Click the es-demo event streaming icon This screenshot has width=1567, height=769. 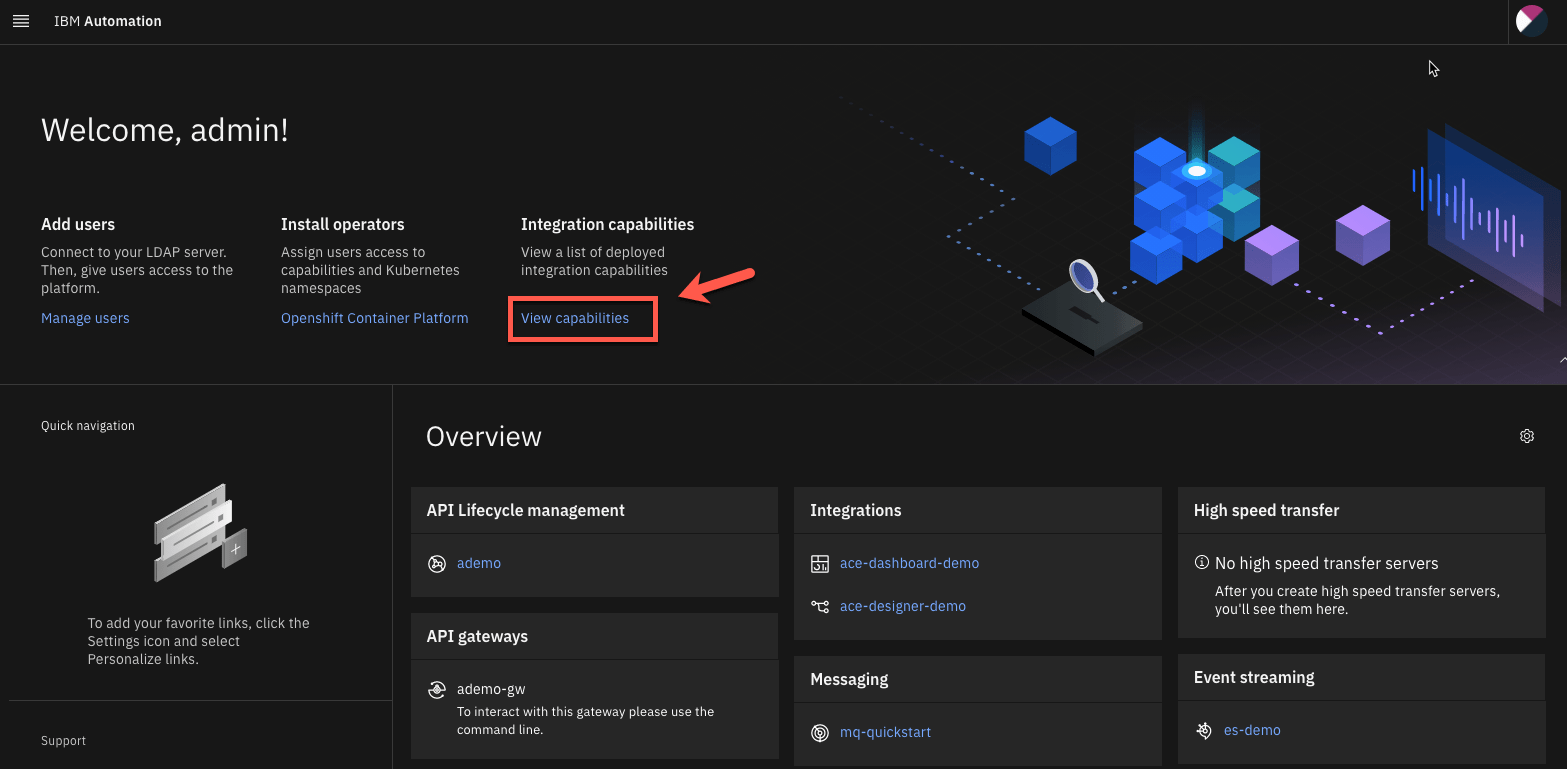(x=1204, y=730)
